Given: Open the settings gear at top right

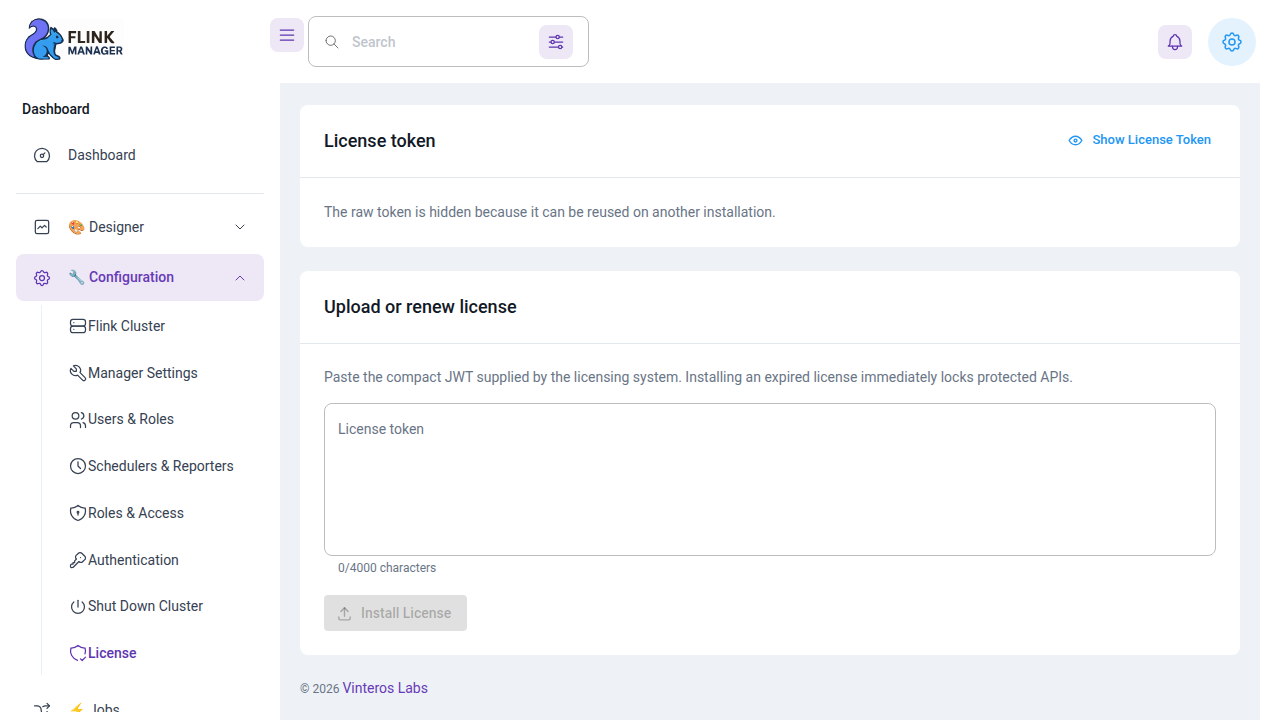Looking at the screenshot, I should tap(1232, 42).
